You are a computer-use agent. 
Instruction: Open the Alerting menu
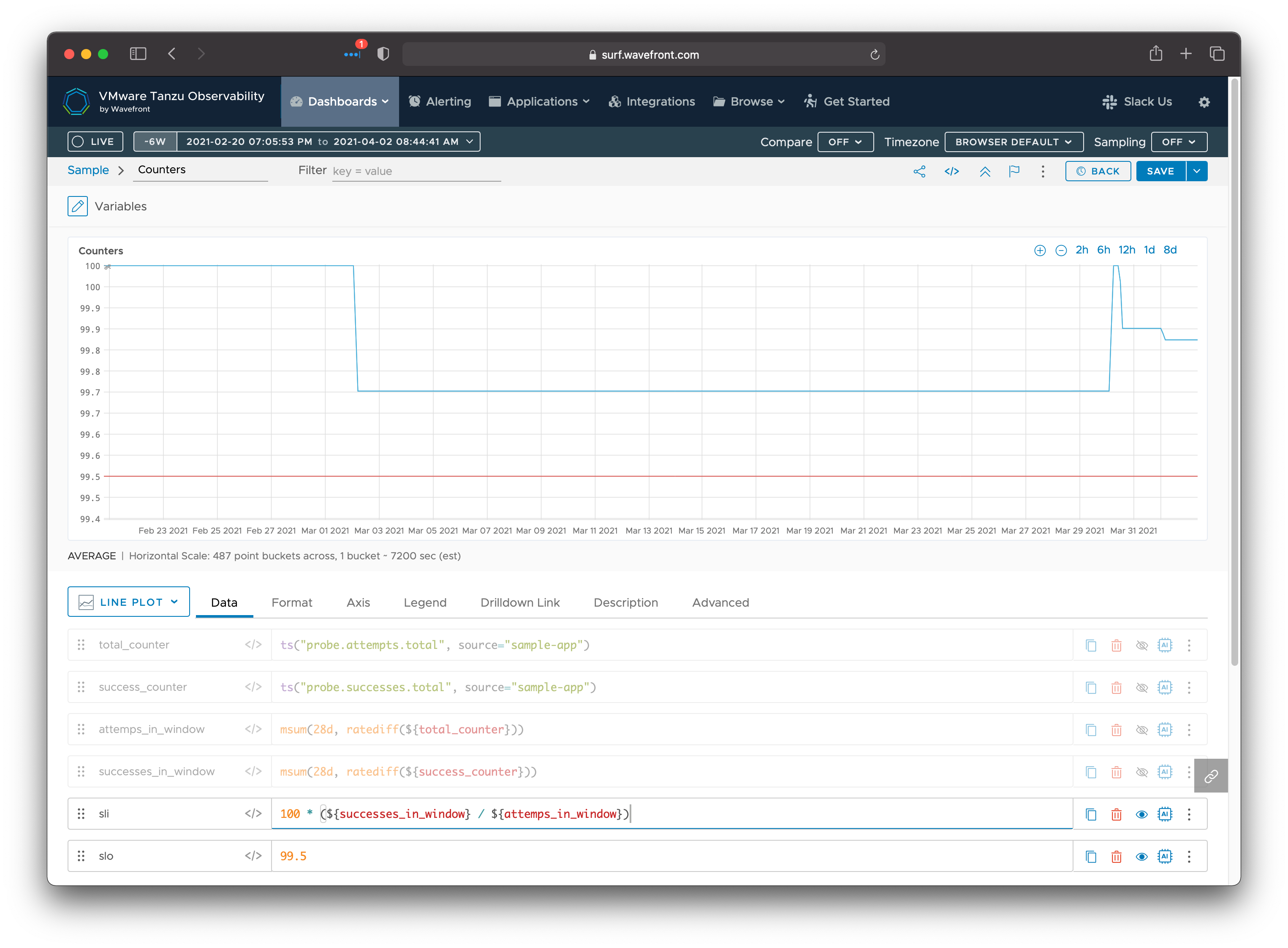pyautogui.click(x=440, y=101)
